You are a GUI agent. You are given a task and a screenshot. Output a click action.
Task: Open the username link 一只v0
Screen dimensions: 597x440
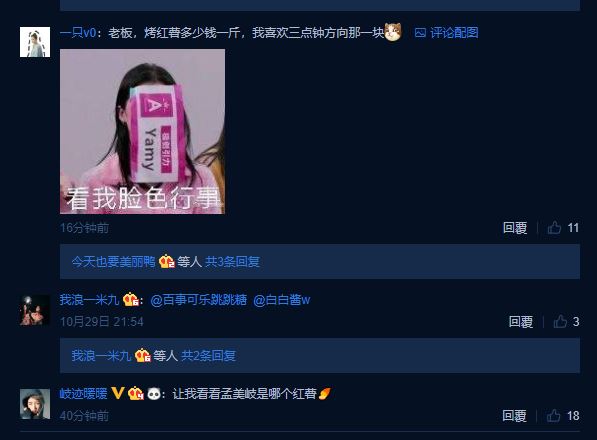78,33
